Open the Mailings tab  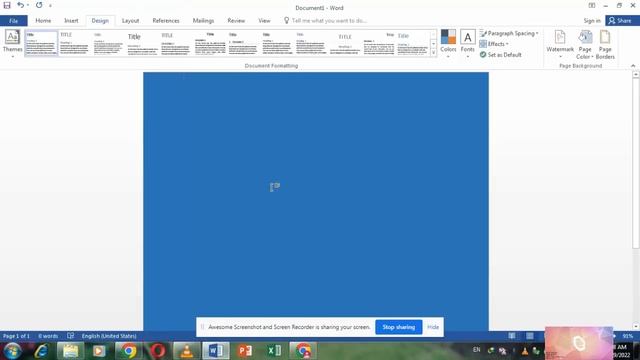point(203,20)
